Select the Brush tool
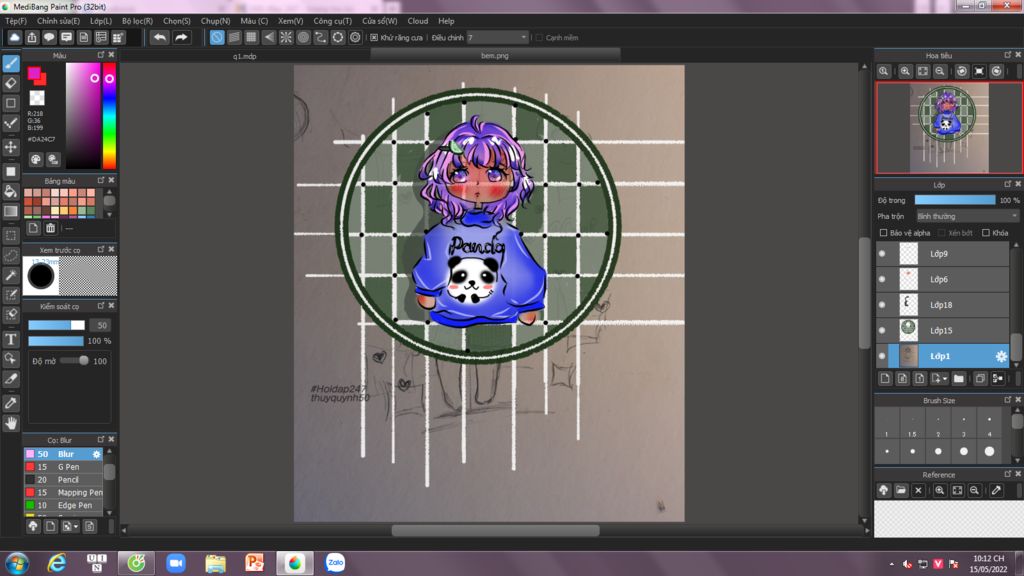 click(11, 63)
